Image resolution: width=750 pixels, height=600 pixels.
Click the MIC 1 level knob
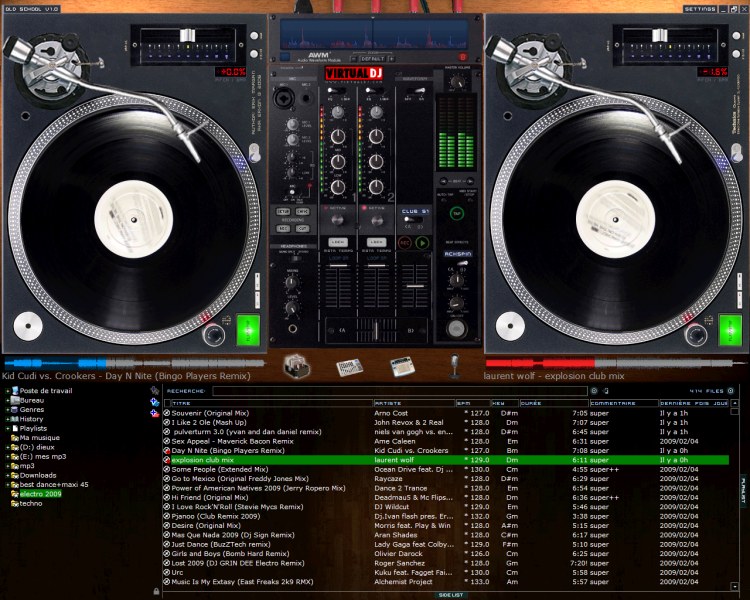(292, 125)
